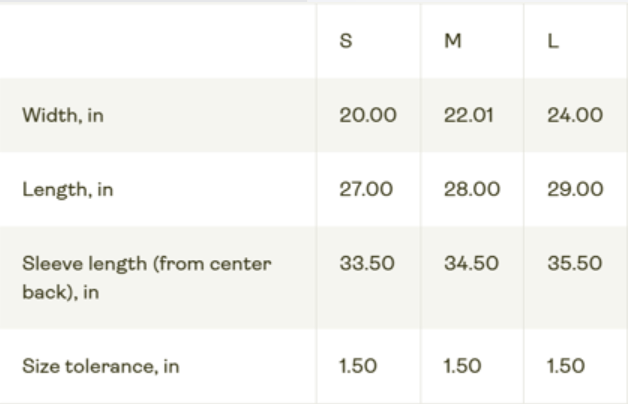Viewport: 628px width, 404px height.
Task: Select length value 29.00 for L
Action: [575, 189]
